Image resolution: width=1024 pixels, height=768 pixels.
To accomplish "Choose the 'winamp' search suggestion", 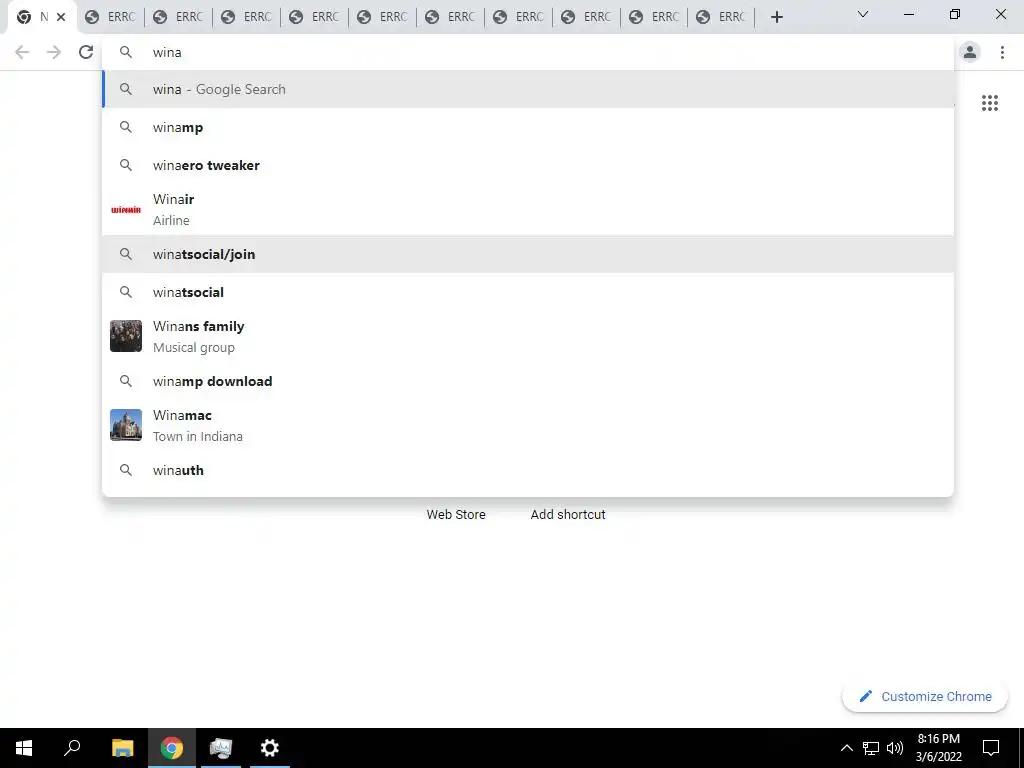I will coord(528,127).
